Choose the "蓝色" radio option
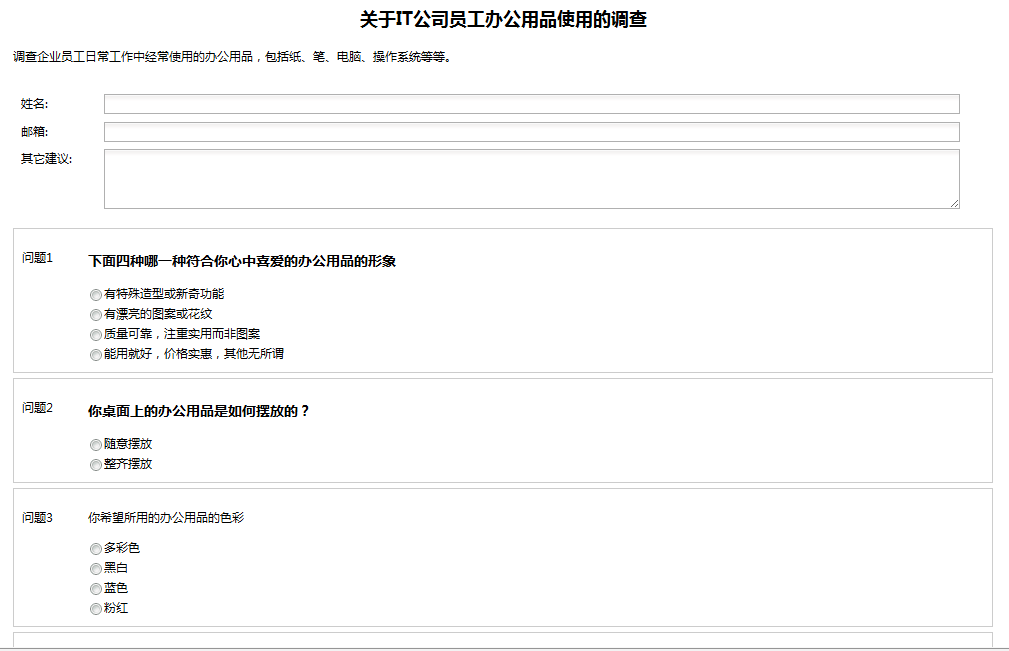The image size is (1009, 651). click(x=96, y=589)
